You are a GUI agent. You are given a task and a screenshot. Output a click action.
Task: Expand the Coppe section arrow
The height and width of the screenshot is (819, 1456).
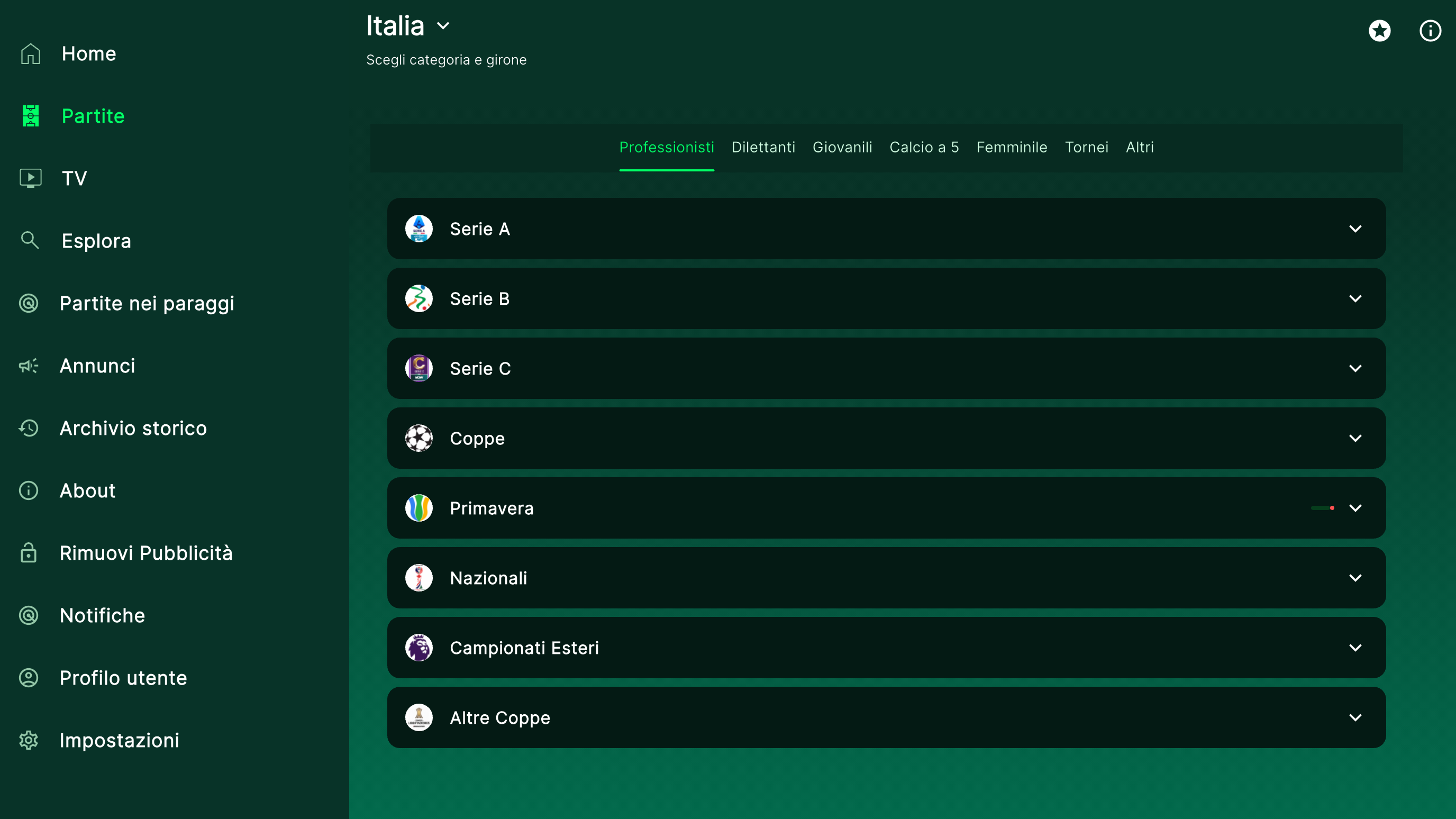coord(1355,438)
